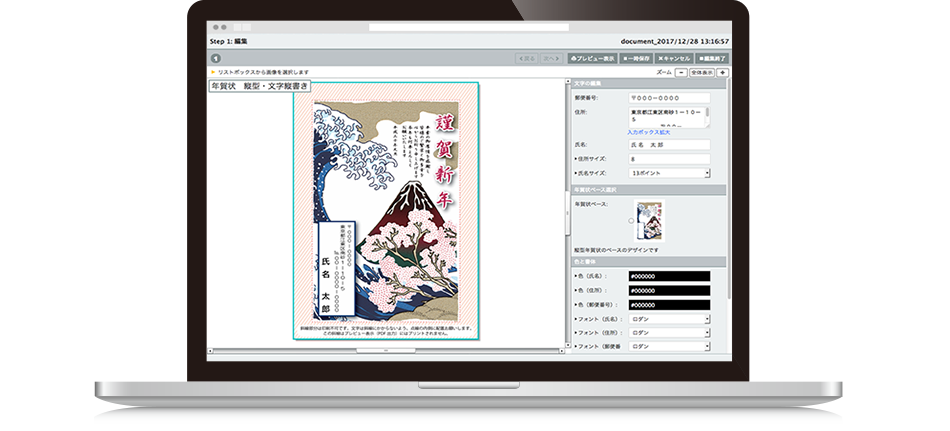This screenshot has height=431, width=950.
Task: Open the フォント（氏名）dropdown
Action: pos(669,319)
